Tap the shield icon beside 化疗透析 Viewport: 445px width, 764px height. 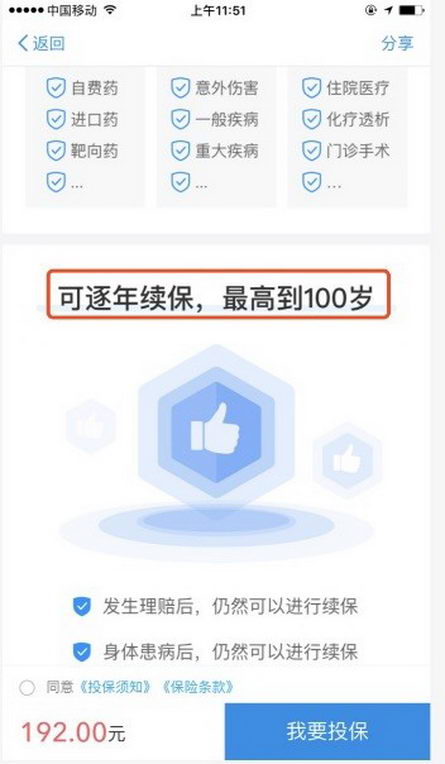click(311, 119)
